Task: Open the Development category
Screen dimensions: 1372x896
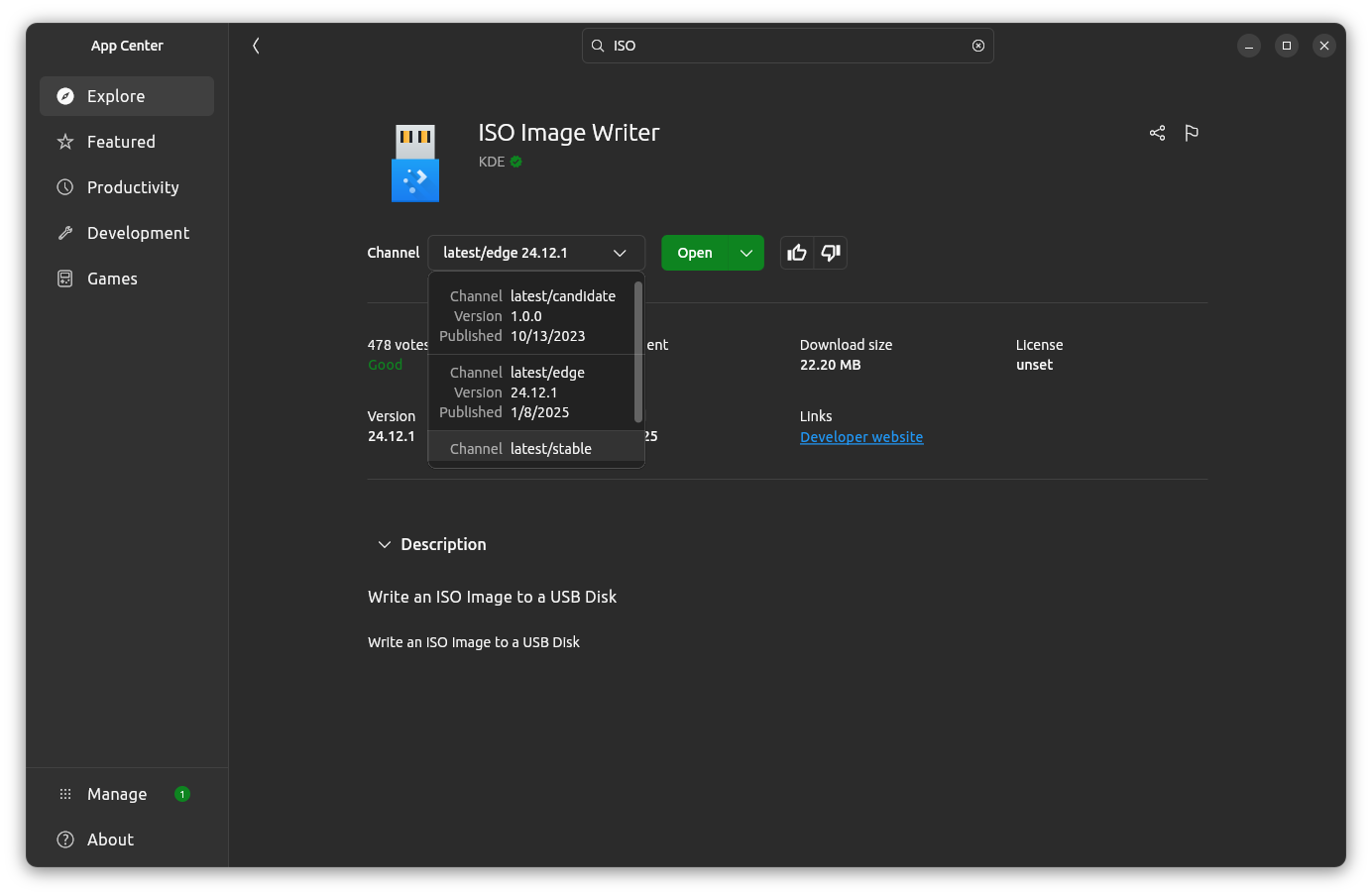Action: click(x=127, y=233)
